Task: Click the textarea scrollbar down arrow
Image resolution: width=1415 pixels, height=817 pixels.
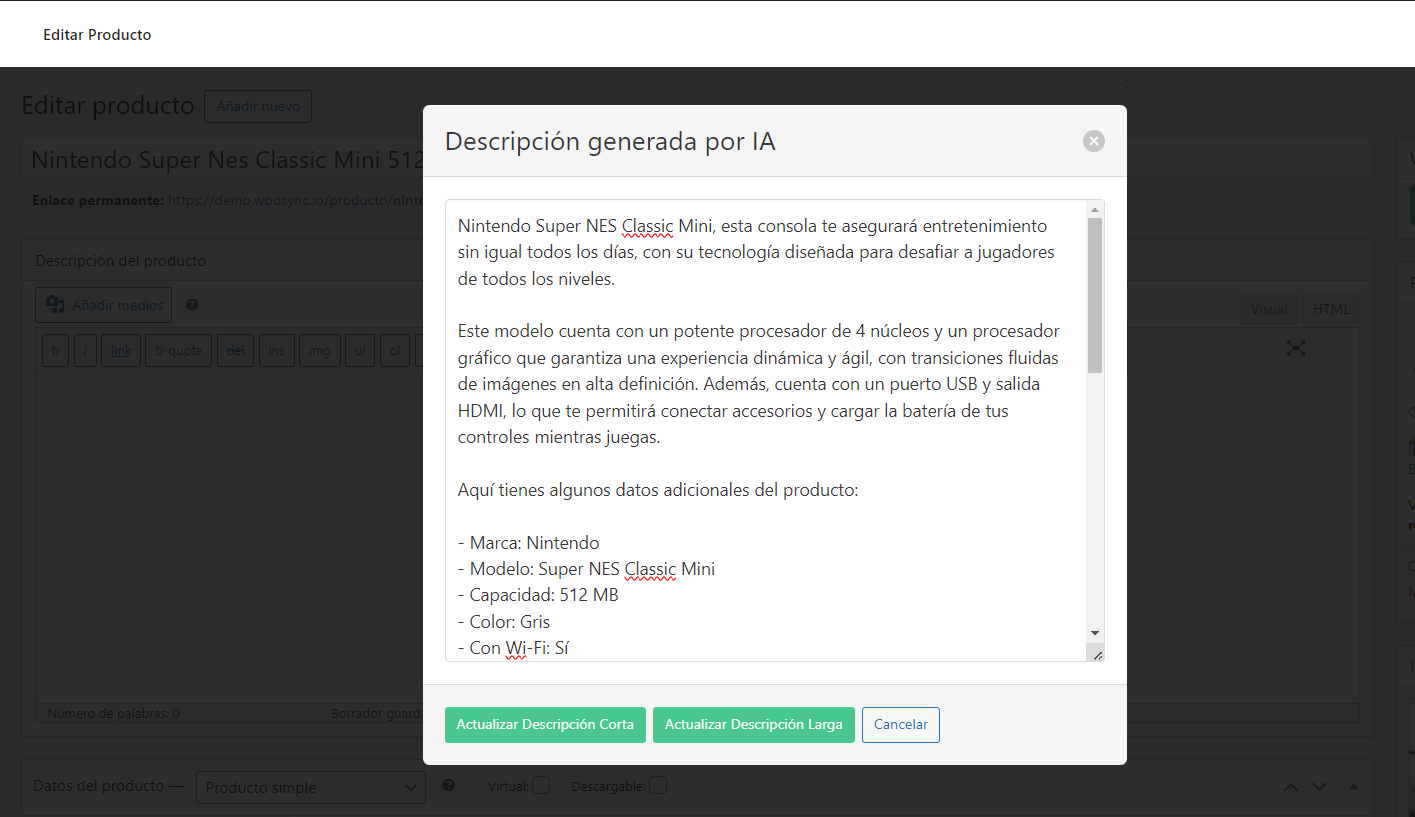Action: click(x=1095, y=633)
